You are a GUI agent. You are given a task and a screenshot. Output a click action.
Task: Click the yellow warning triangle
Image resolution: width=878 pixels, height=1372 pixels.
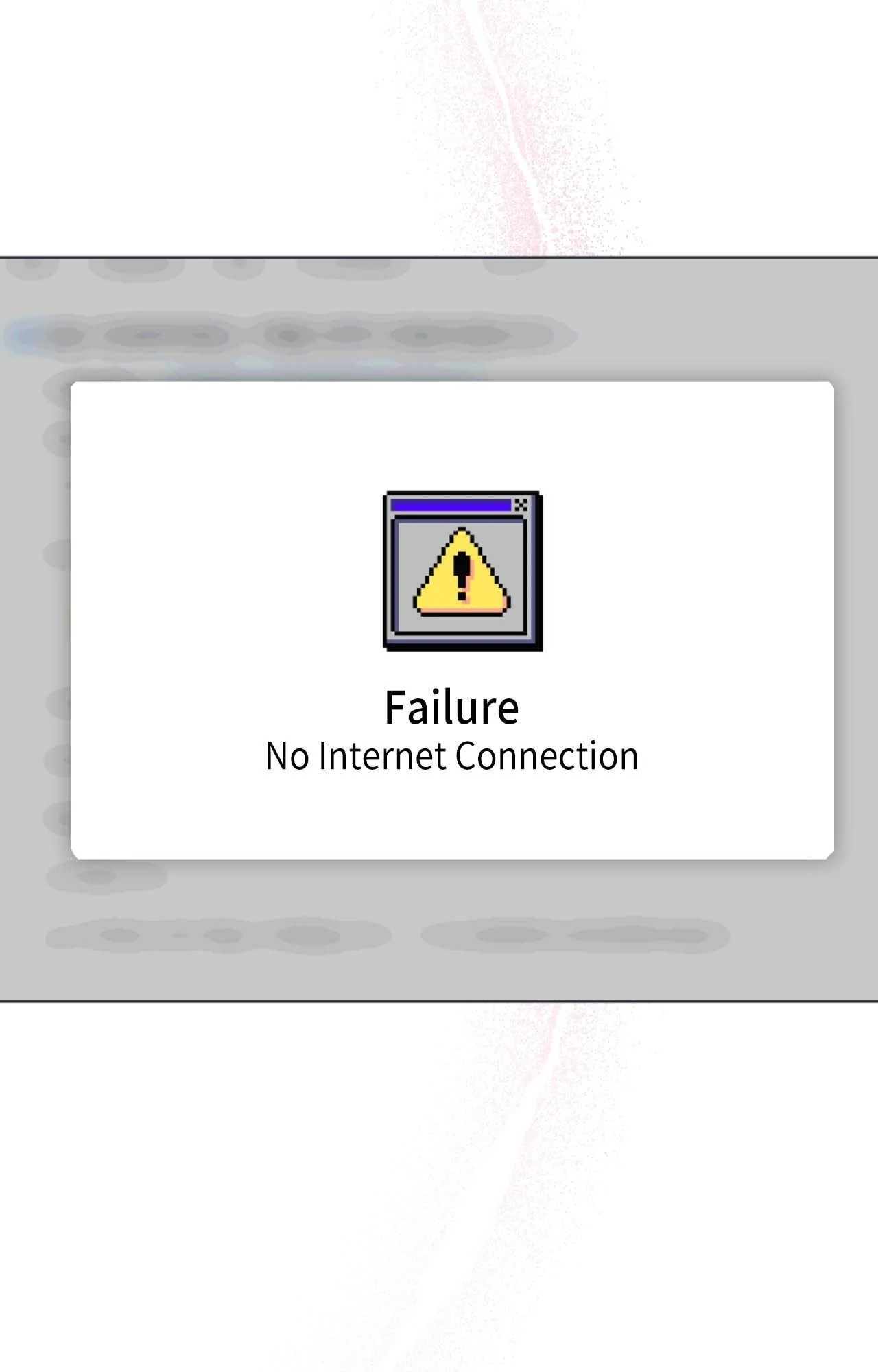click(x=462, y=571)
